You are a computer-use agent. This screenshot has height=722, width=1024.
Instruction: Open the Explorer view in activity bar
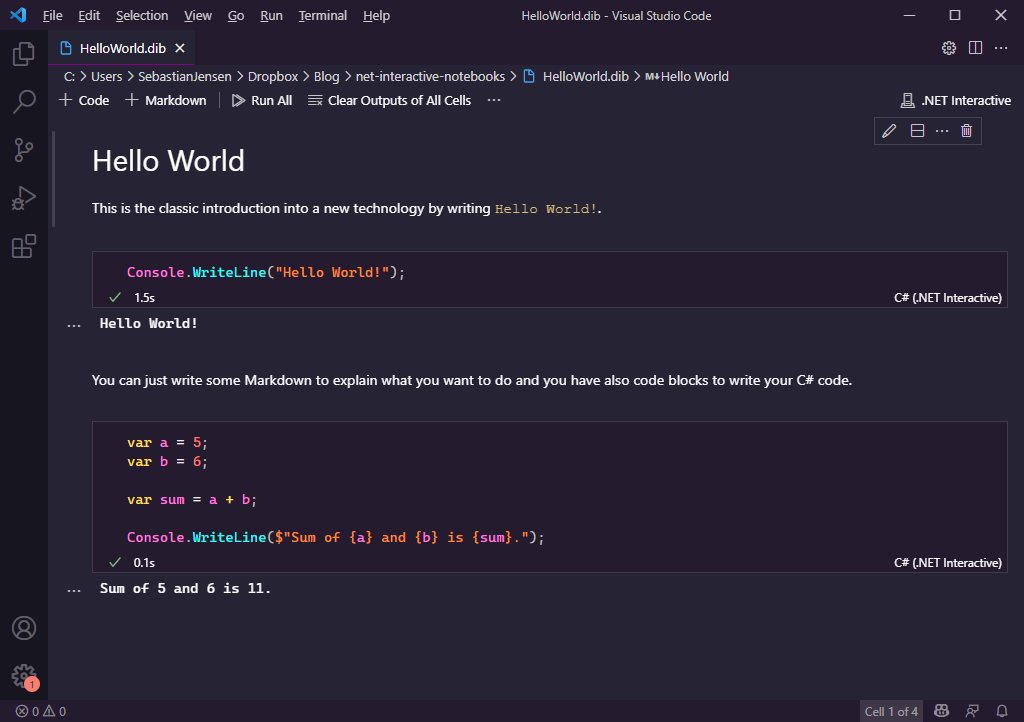(24, 54)
